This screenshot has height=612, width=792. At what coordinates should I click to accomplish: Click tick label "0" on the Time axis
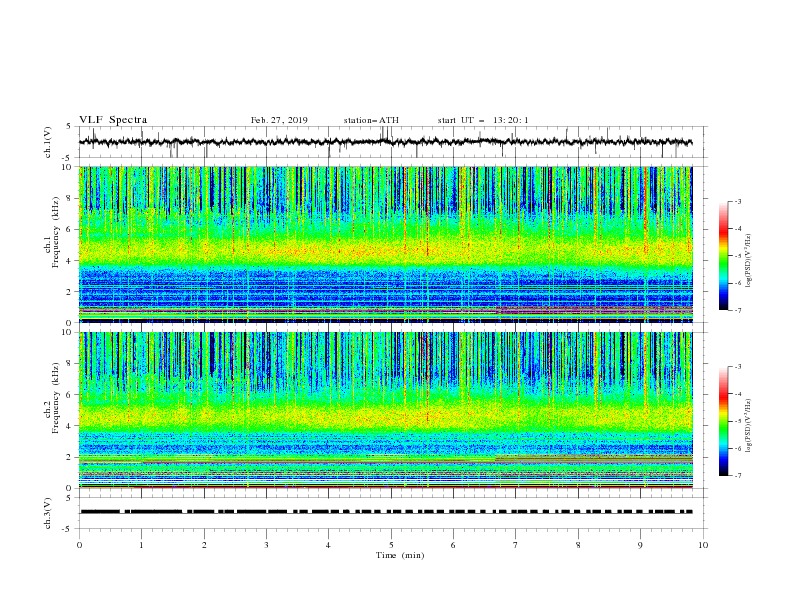click(79, 545)
